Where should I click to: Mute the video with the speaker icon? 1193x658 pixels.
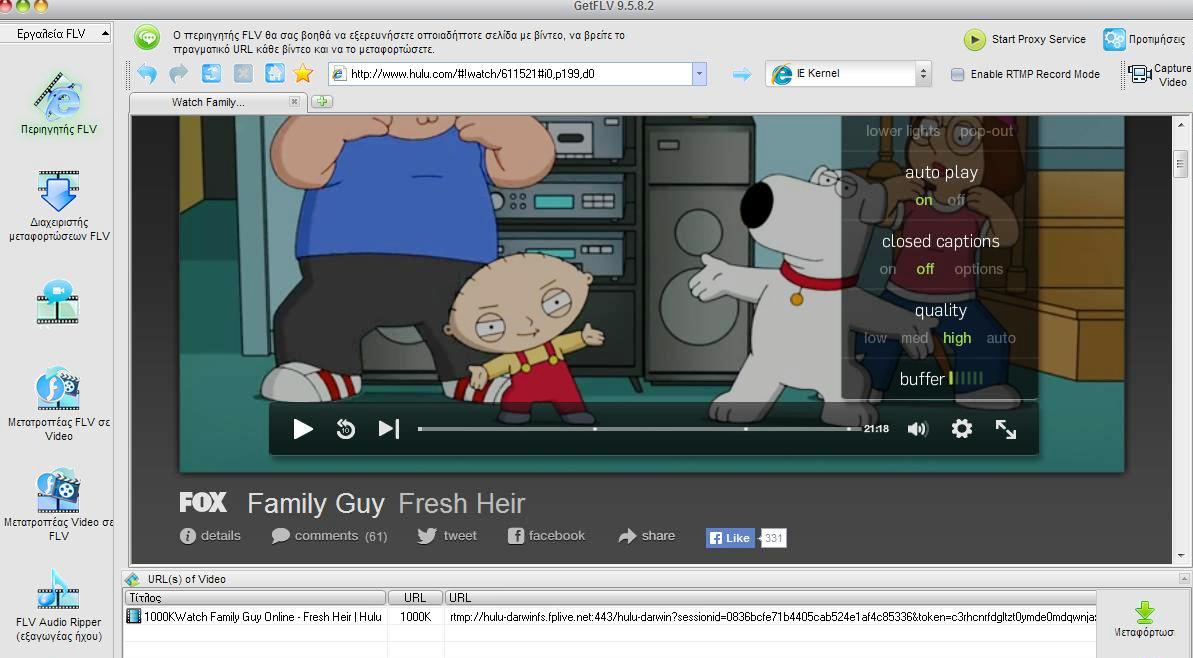click(x=917, y=429)
